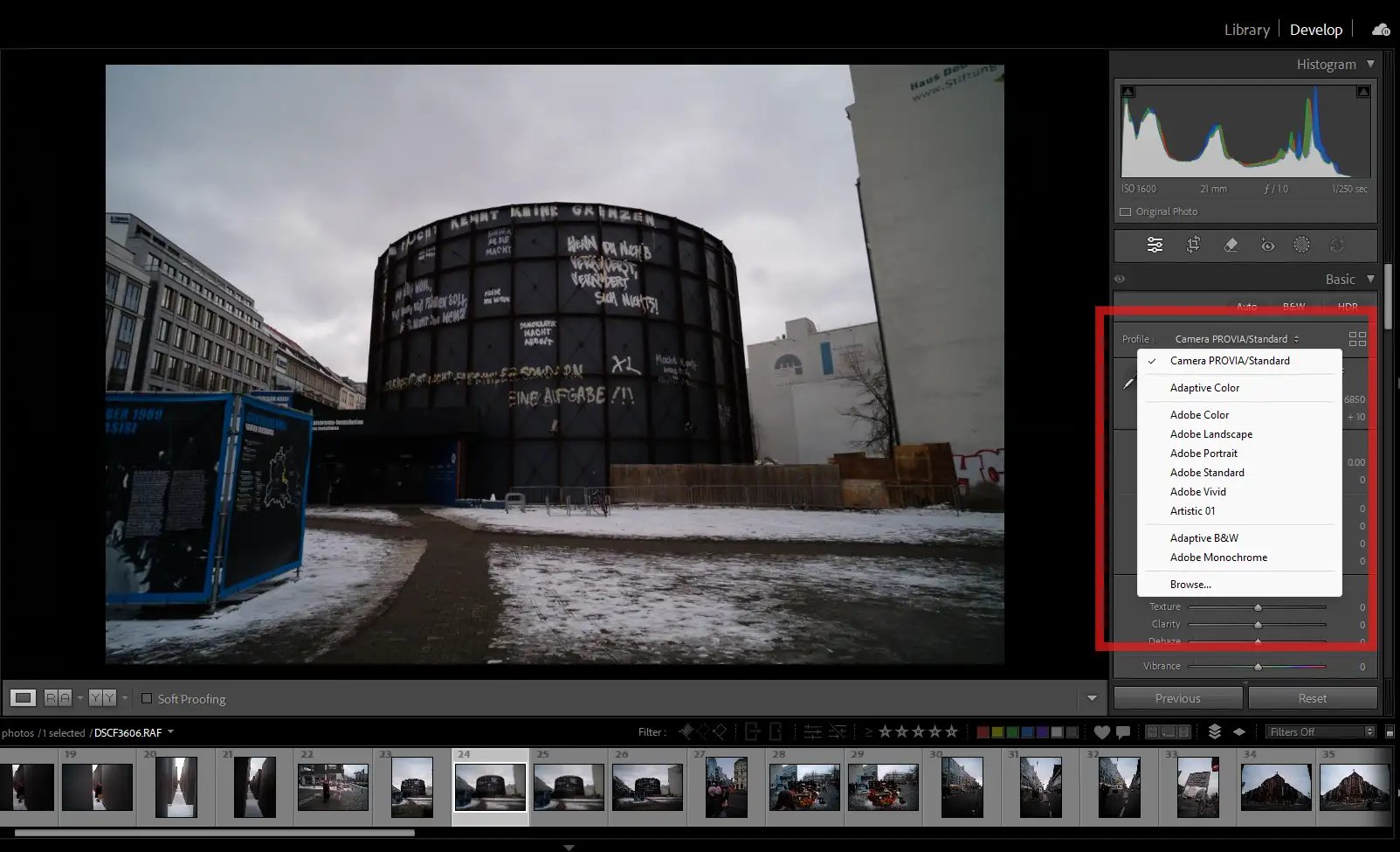The image size is (1400, 852).
Task: Select the Loupe view button
Action: 23,697
